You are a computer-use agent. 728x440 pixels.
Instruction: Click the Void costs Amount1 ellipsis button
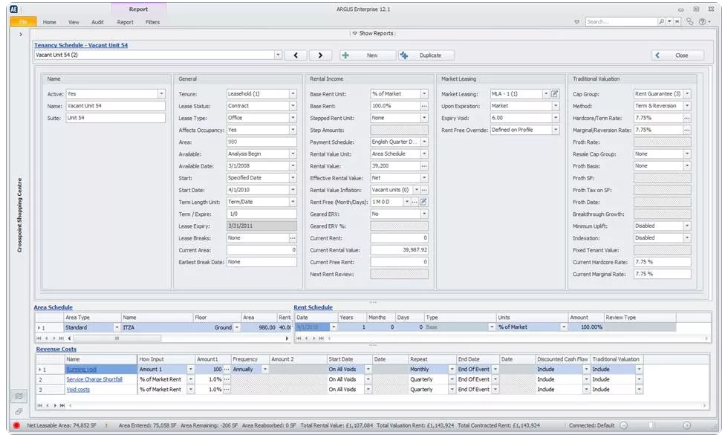click(227, 390)
